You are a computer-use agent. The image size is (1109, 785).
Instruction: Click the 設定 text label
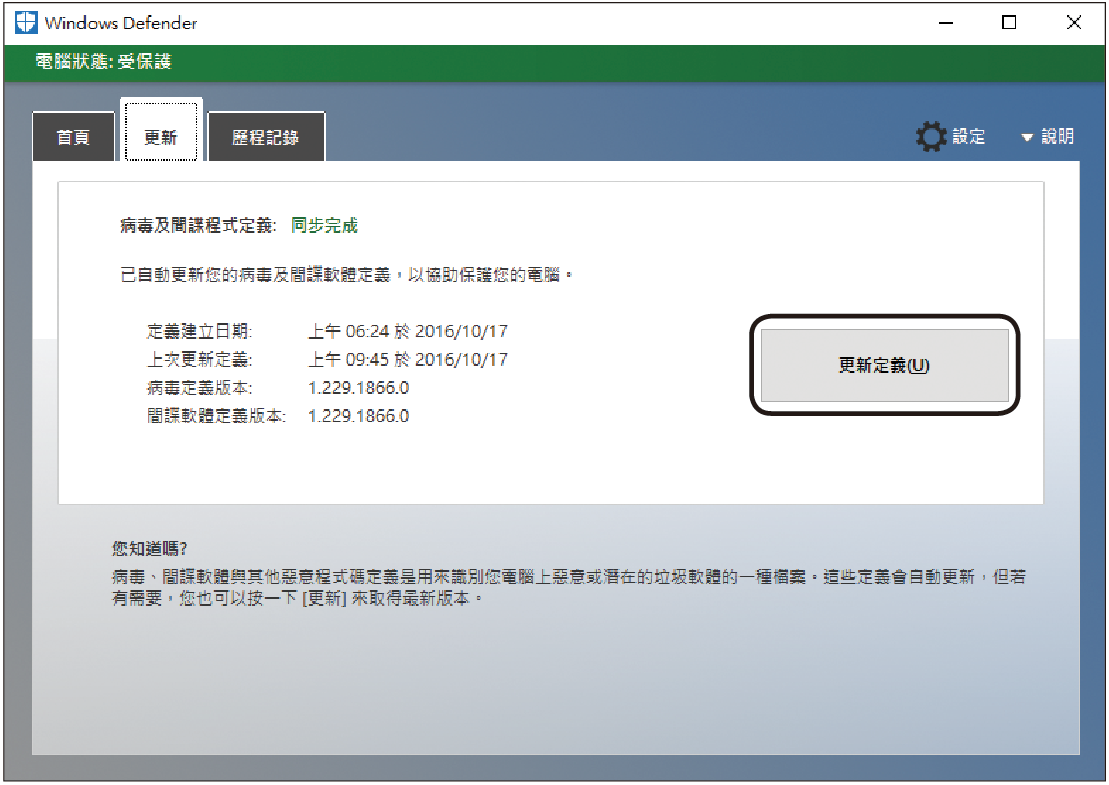click(x=968, y=136)
